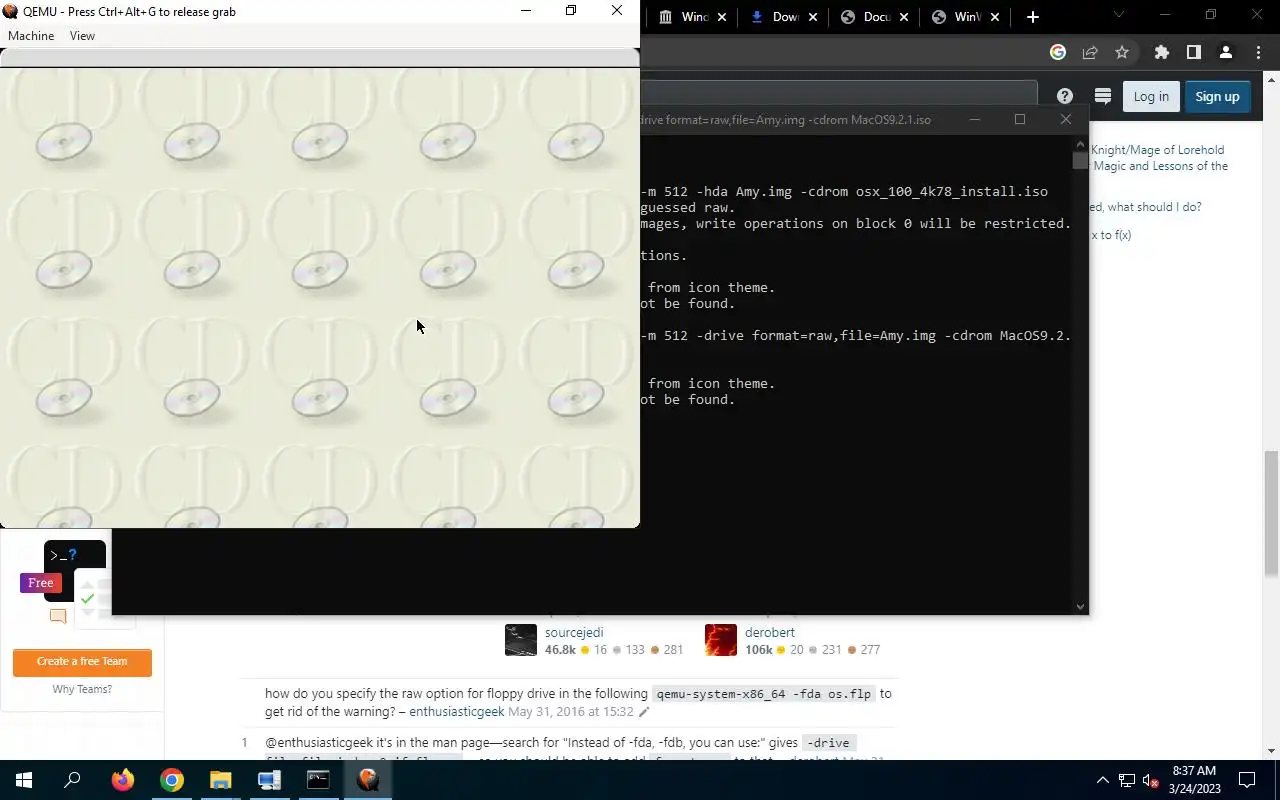Click the 'Free' badge in Teams promo
The width and height of the screenshot is (1280, 800).
pos(41,583)
